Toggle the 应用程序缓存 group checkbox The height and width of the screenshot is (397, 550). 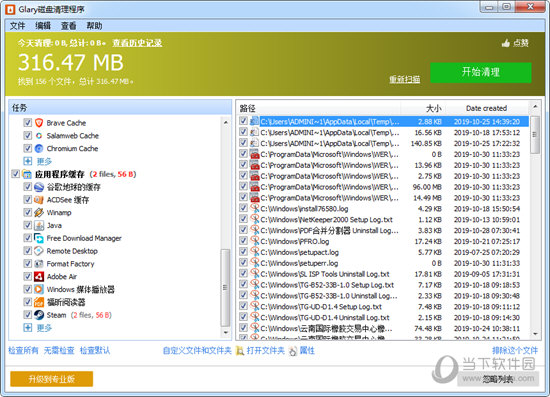pyautogui.click(x=15, y=174)
